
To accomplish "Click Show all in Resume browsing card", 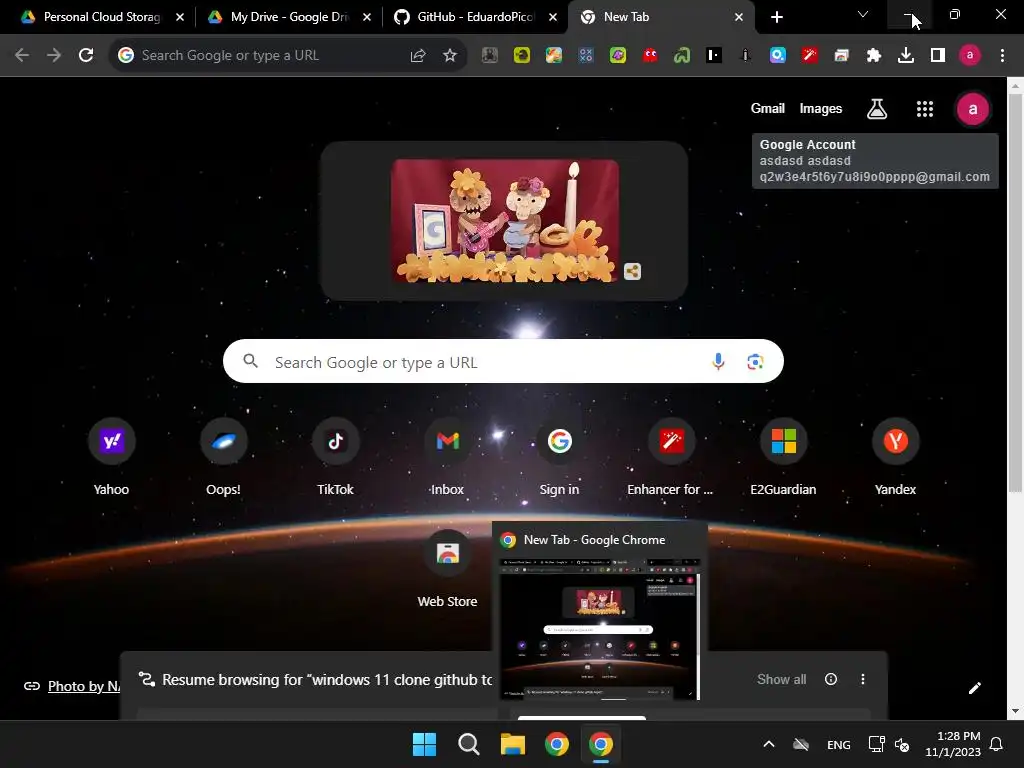I will (x=782, y=679).
